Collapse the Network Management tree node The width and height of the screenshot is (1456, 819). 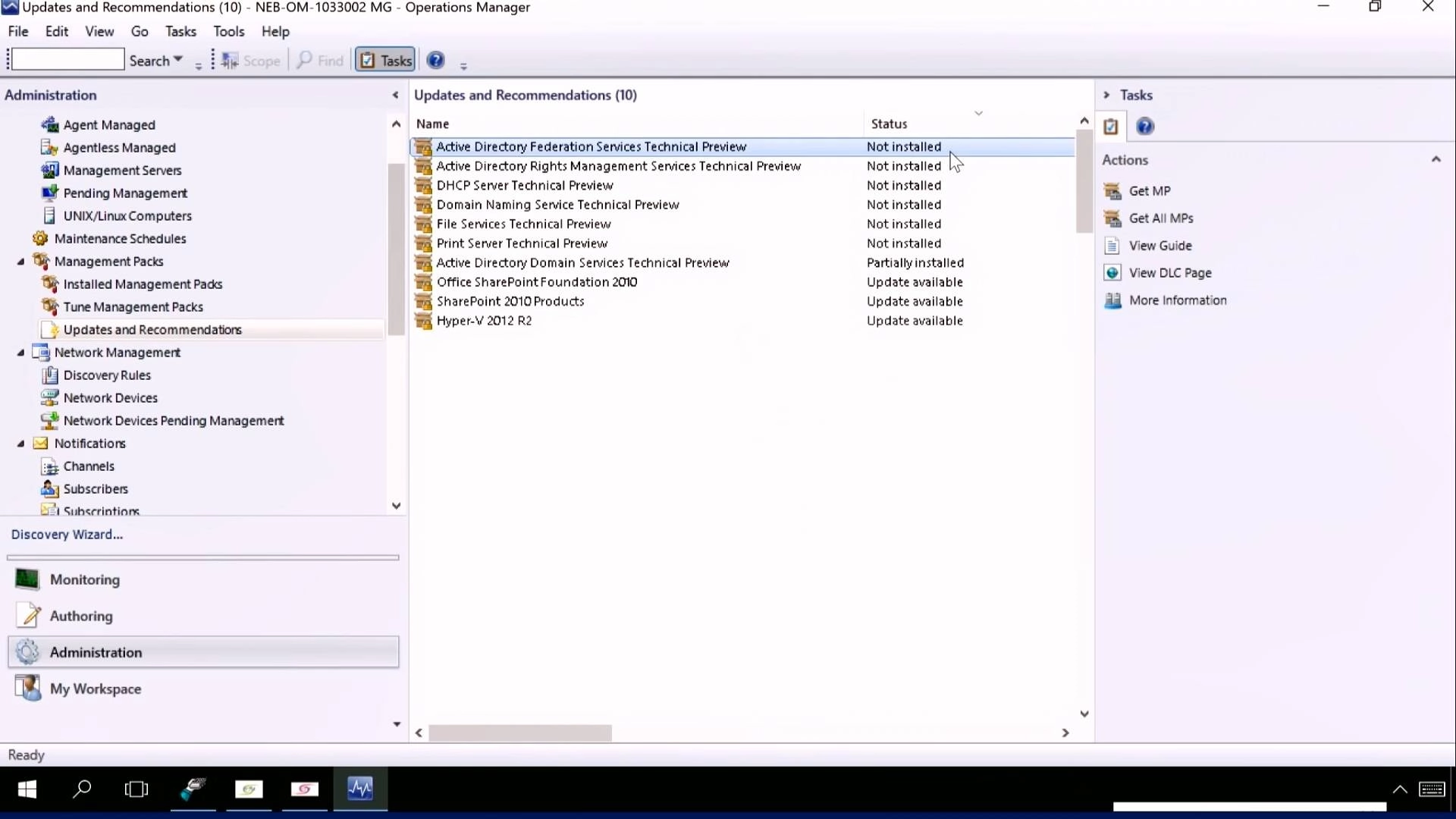tap(20, 353)
